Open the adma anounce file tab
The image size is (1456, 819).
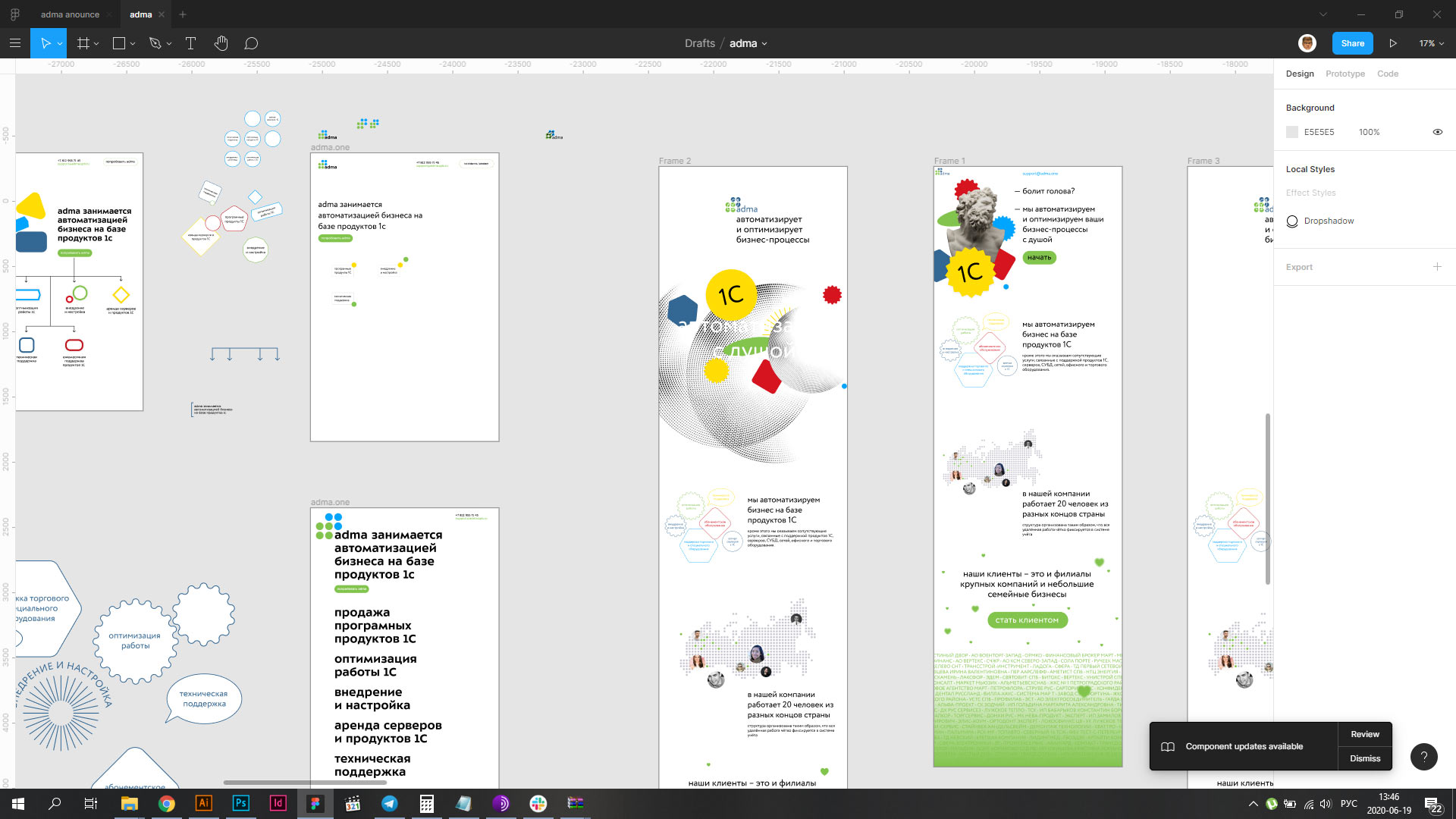pyautogui.click(x=70, y=14)
